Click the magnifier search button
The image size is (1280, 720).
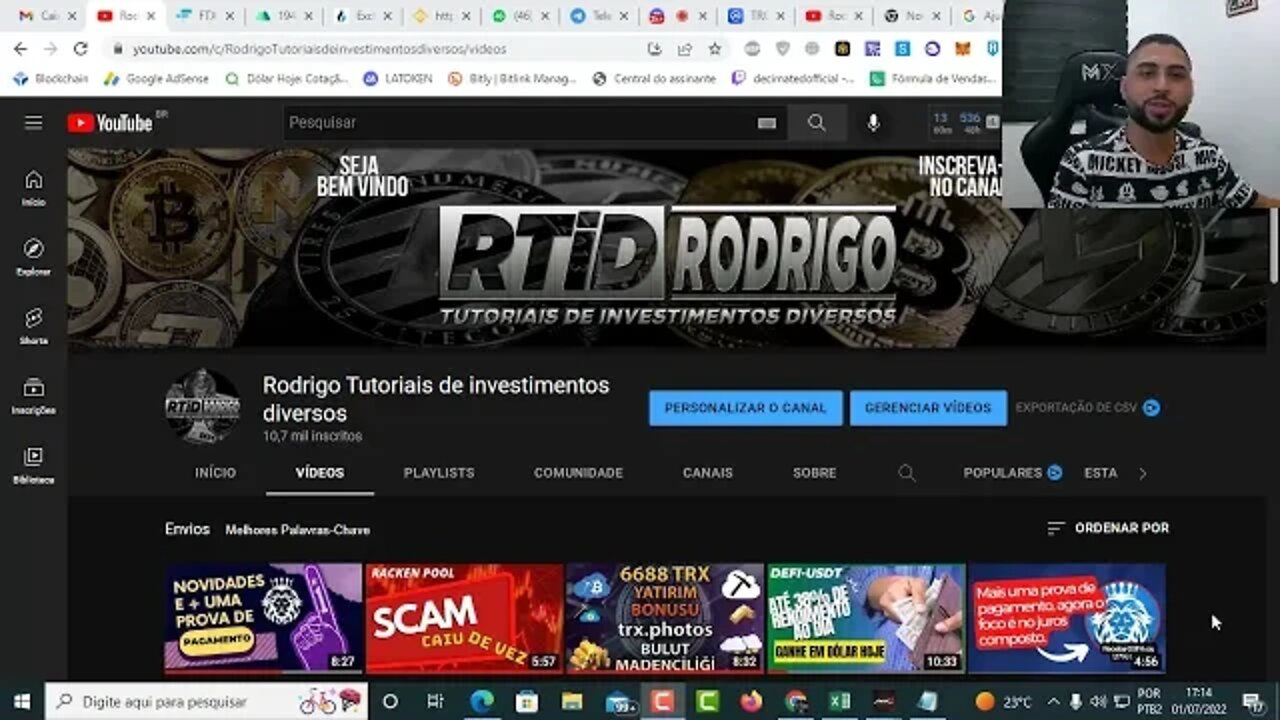817,122
